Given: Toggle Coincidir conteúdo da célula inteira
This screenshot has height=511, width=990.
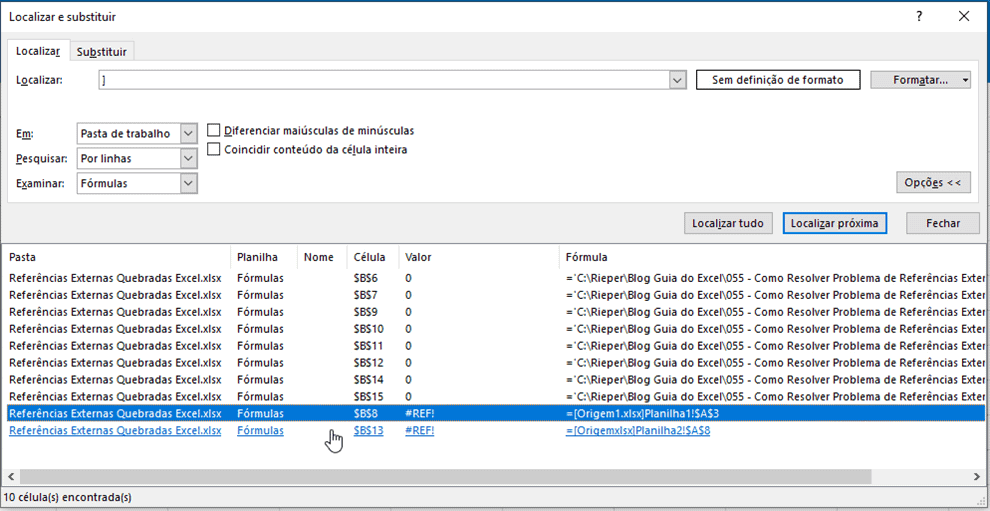Looking at the screenshot, I should pos(214,149).
